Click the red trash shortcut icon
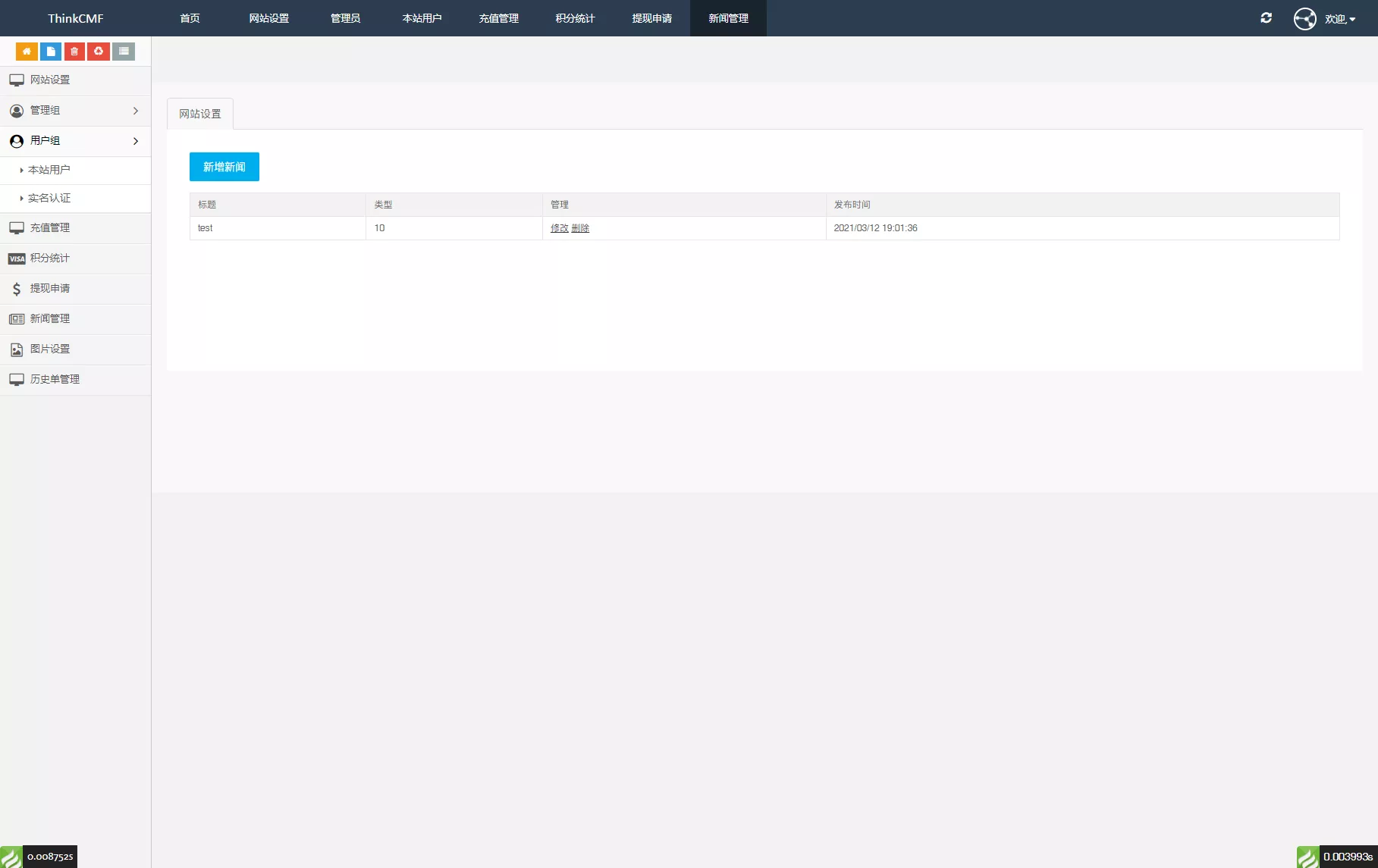The image size is (1378, 868). tap(74, 52)
